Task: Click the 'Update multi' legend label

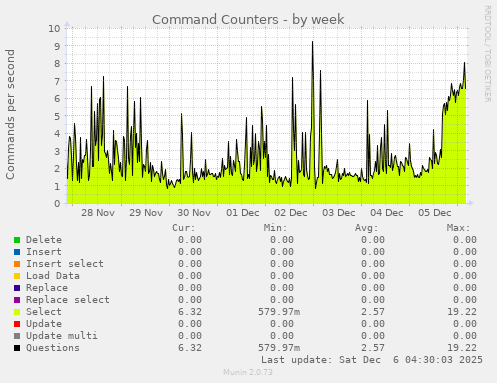Action: pyautogui.click(x=62, y=336)
